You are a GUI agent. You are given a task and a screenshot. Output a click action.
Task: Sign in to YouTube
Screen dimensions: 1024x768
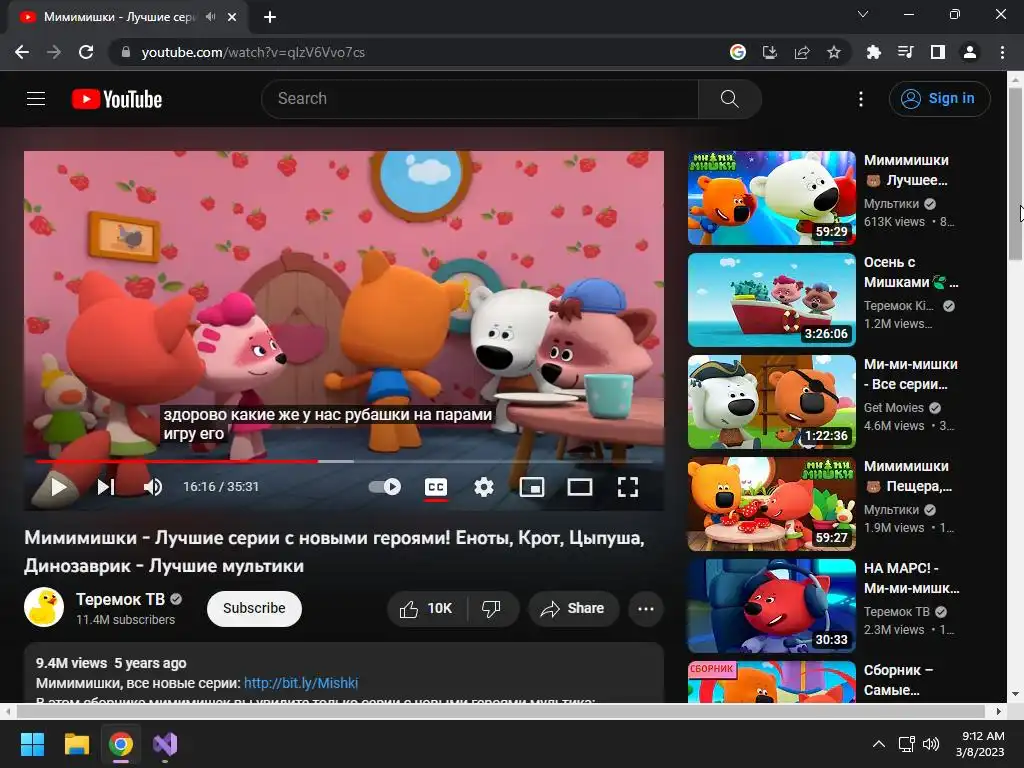click(x=939, y=99)
